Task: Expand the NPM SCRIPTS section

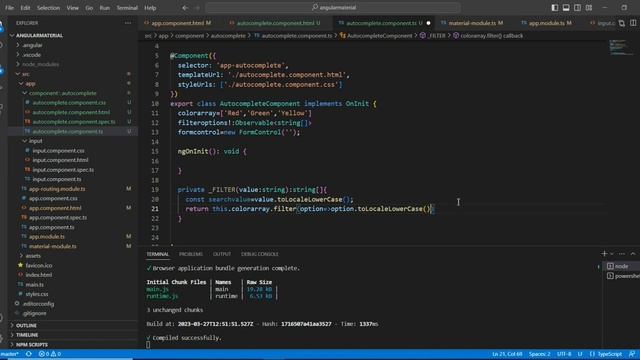Action: [32, 344]
